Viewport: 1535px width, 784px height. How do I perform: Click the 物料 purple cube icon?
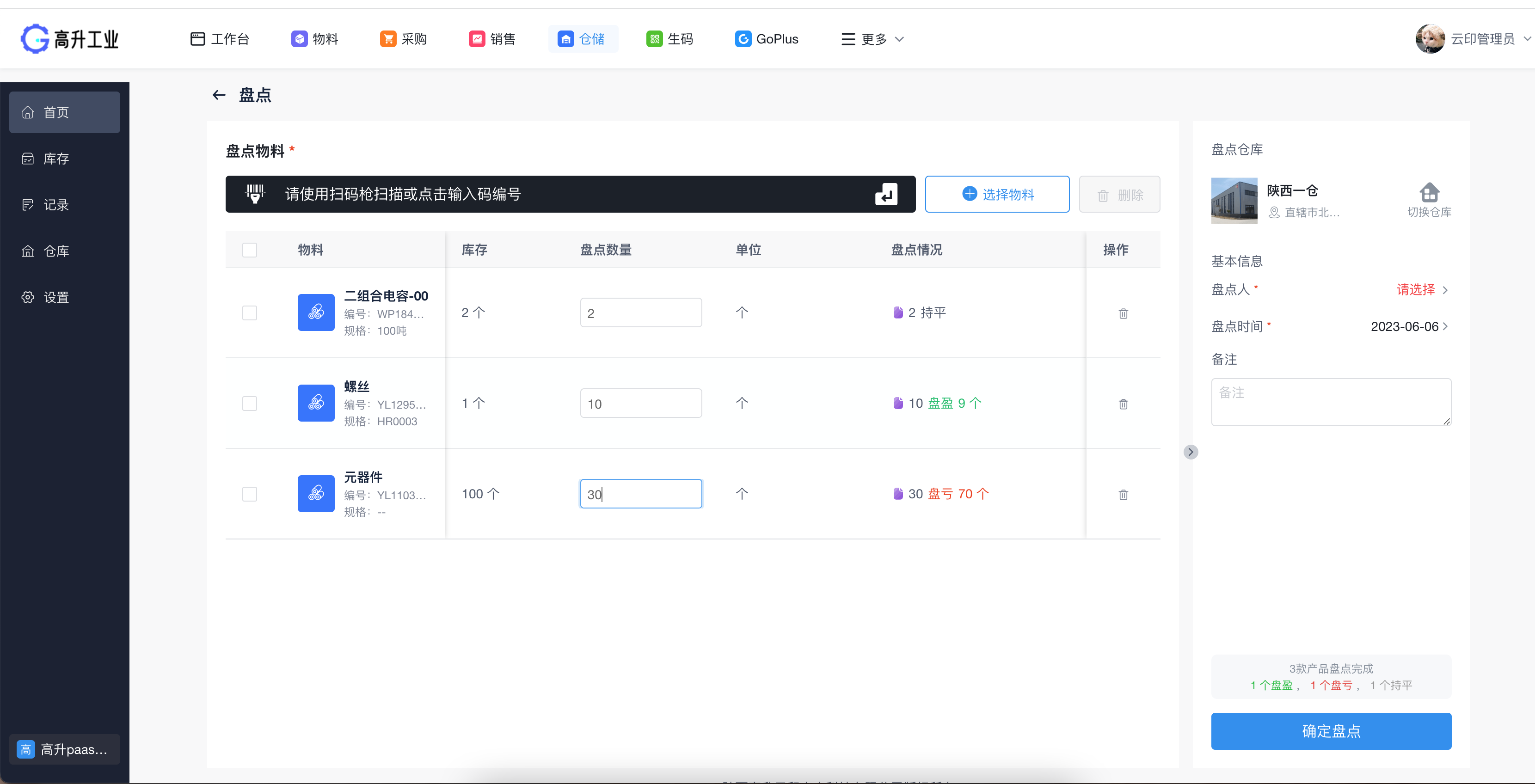click(299, 39)
